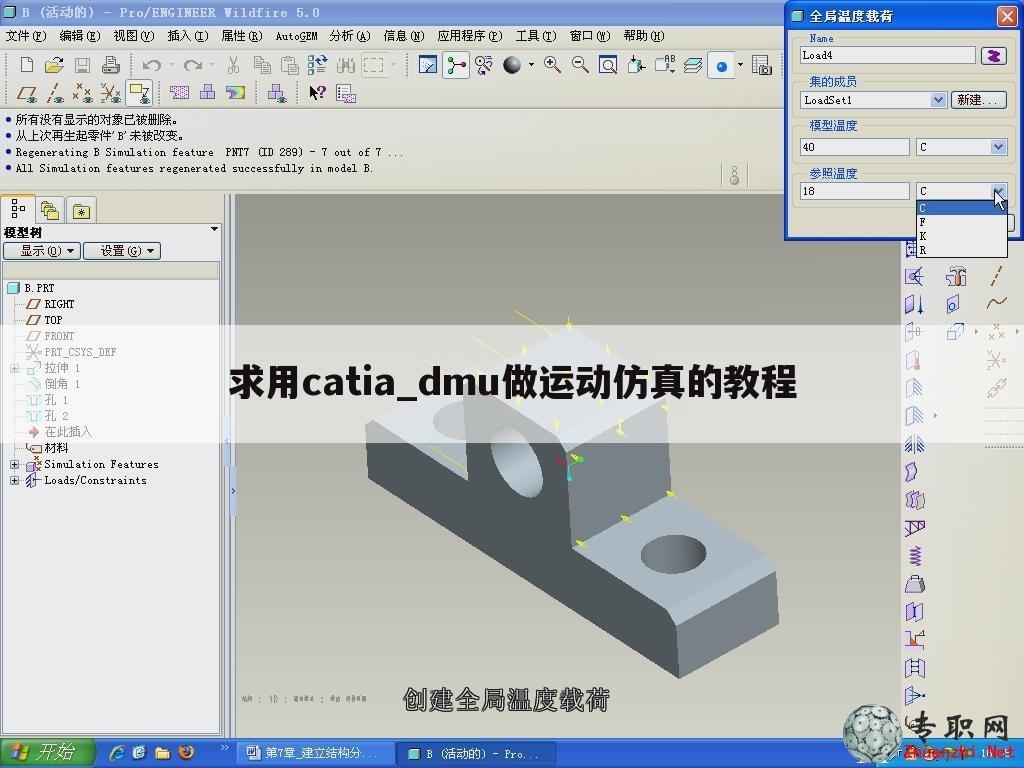This screenshot has width=1024, height=768.
Task: Select the RIGHT datum plane in the tree
Action: tap(59, 304)
